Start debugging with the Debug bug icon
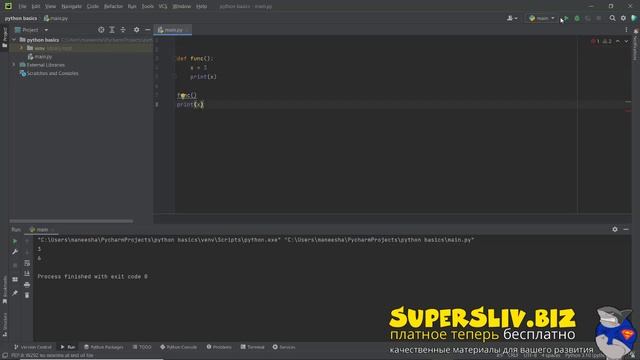The height and width of the screenshot is (360, 640). click(577, 18)
